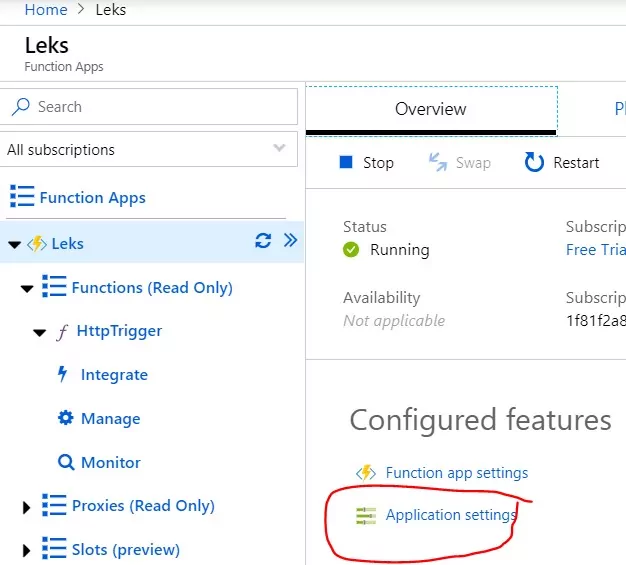Click the Running status text
Viewport: 626px width, 565px height.
coord(400,250)
